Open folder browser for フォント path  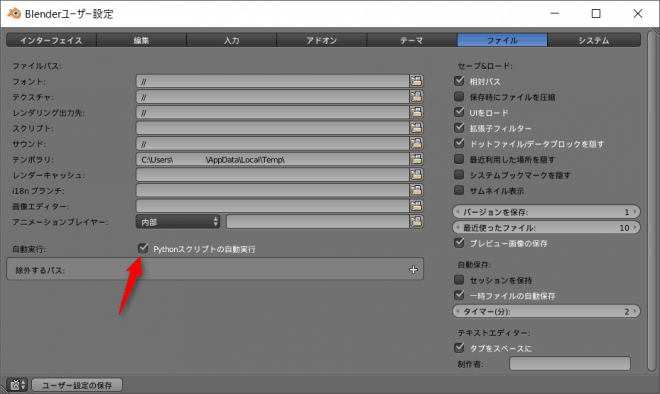pos(416,81)
